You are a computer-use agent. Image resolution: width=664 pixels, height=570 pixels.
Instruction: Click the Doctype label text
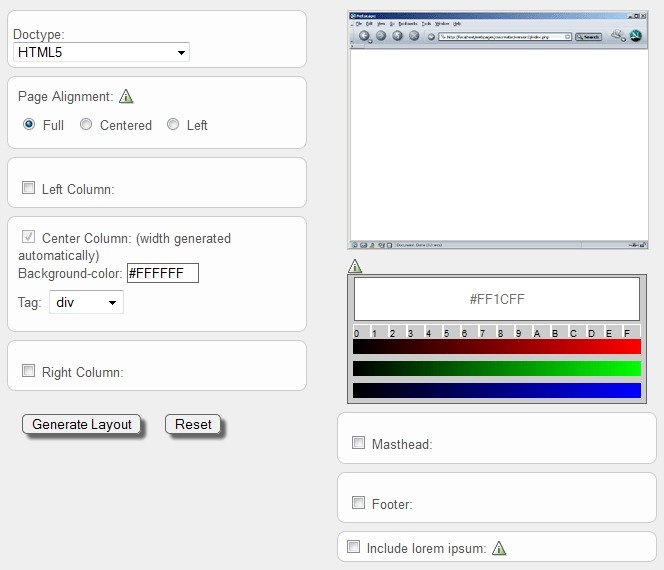point(39,34)
